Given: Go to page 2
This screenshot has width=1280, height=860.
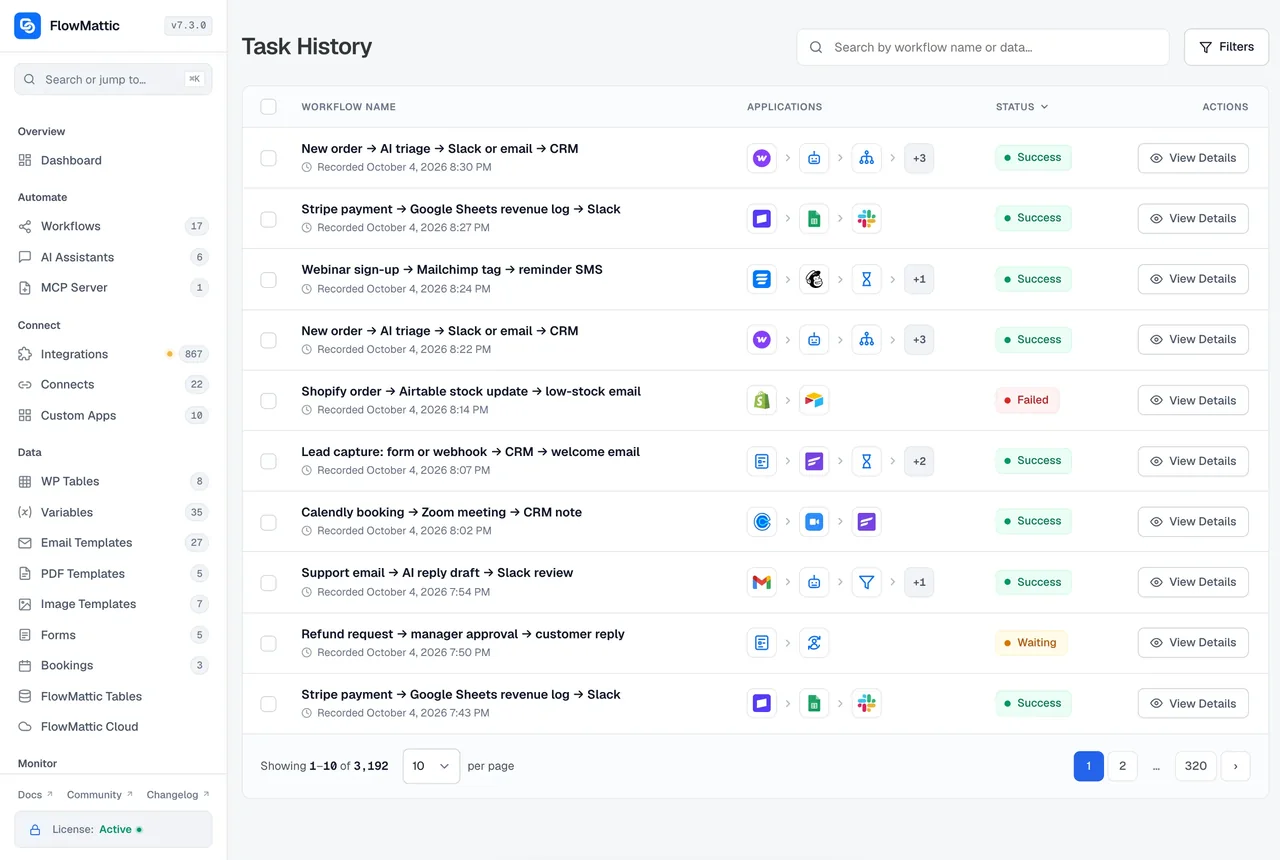Looking at the screenshot, I should pyautogui.click(x=1122, y=766).
